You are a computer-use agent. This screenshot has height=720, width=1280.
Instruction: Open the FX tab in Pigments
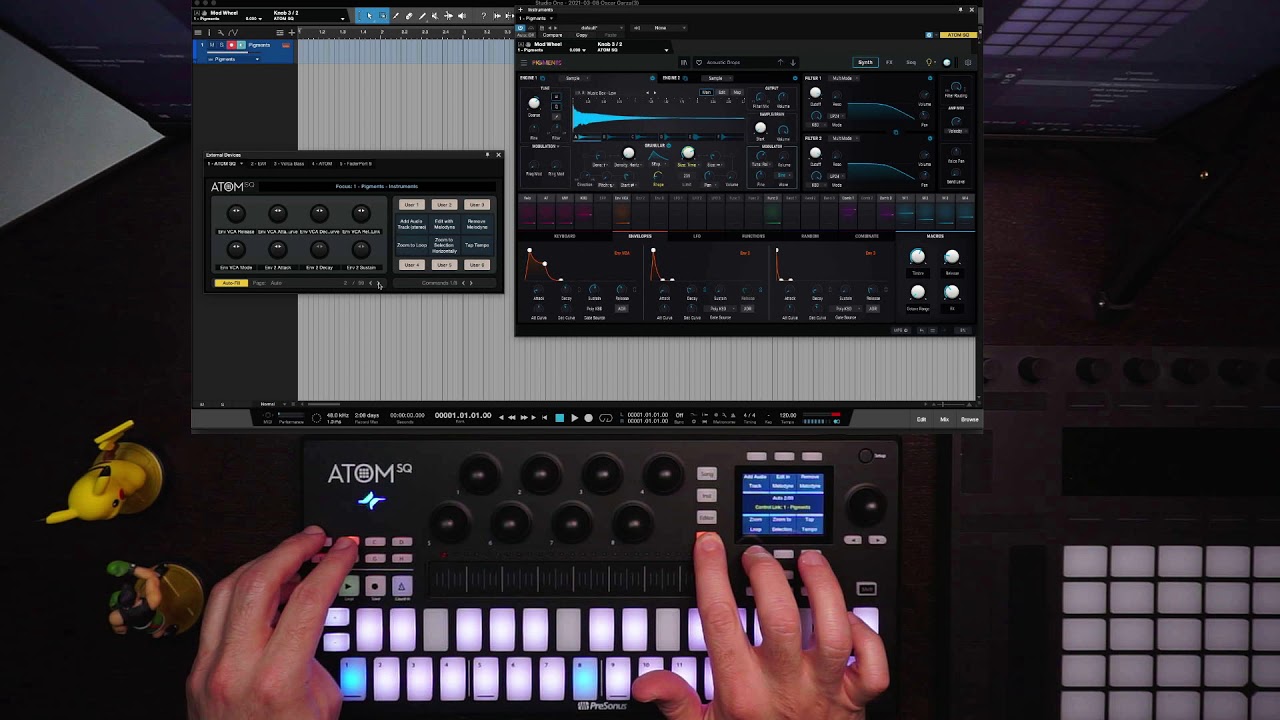(889, 62)
